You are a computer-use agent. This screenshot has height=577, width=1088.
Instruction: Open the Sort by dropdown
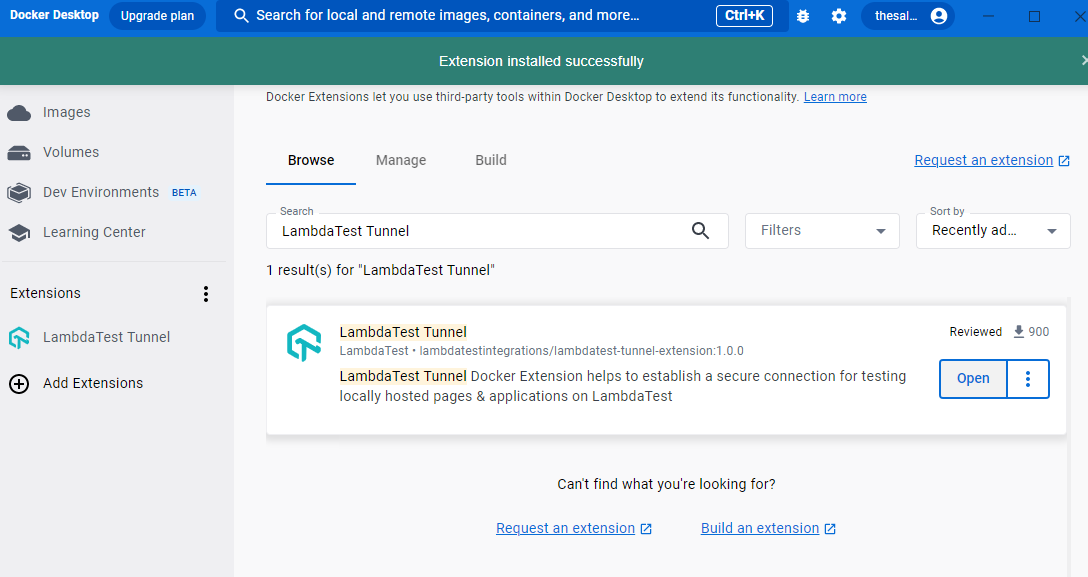coord(993,231)
